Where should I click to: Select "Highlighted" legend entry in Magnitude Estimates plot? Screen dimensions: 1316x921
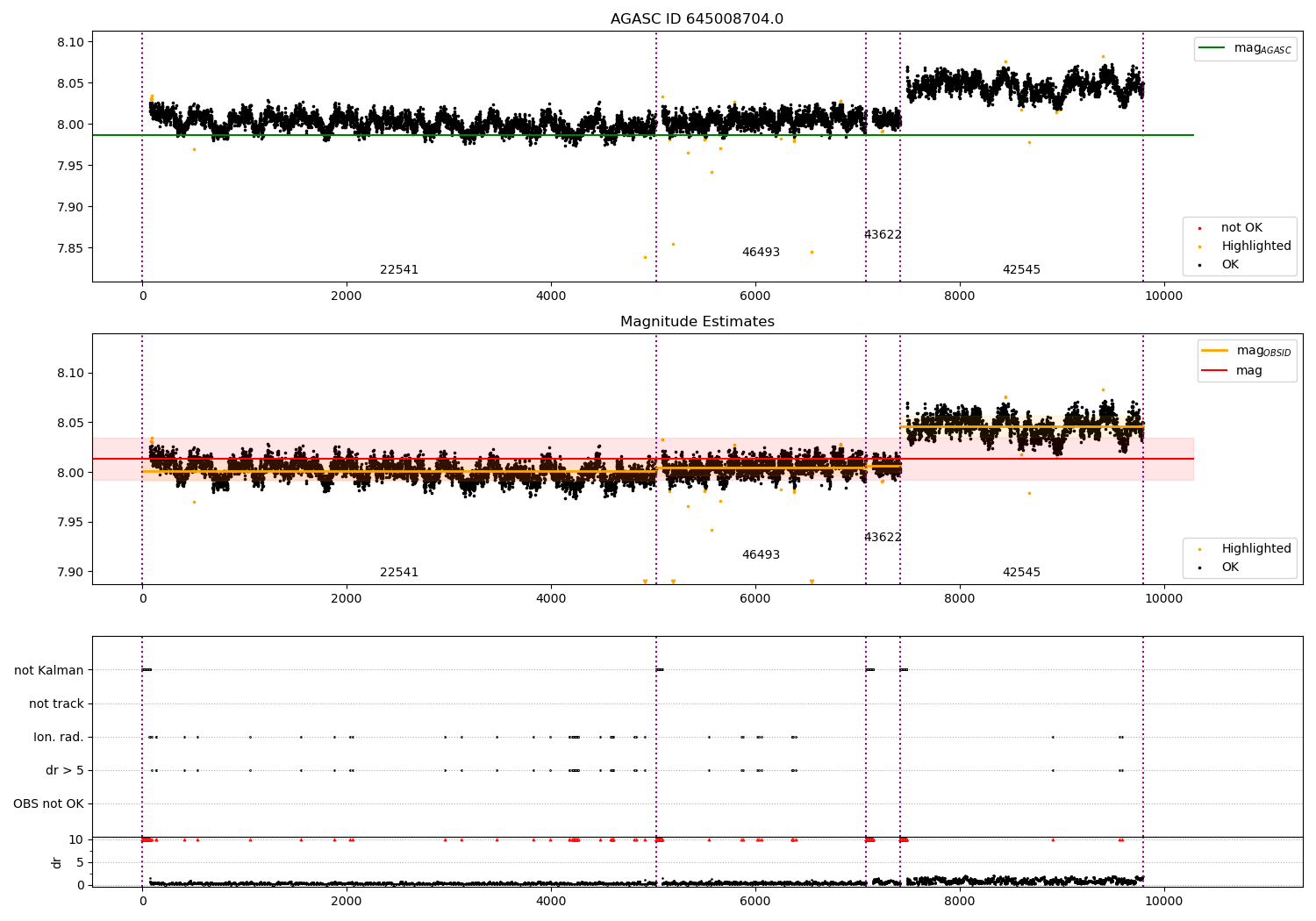coord(1255,549)
